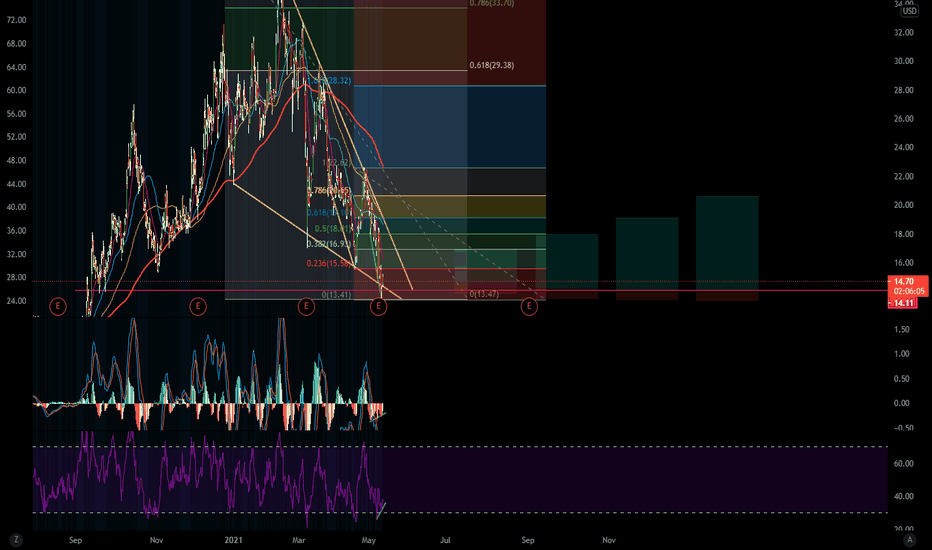Select the 0.618(29.38) Fibonacci level label
The image size is (932, 550).
pos(492,65)
